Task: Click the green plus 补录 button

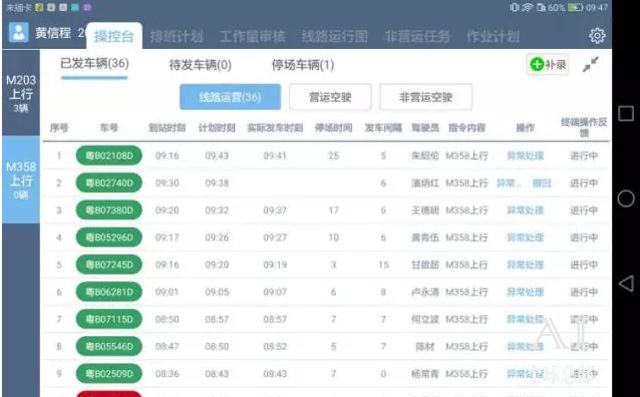Action: pyautogui.click(x=548, y=64)
